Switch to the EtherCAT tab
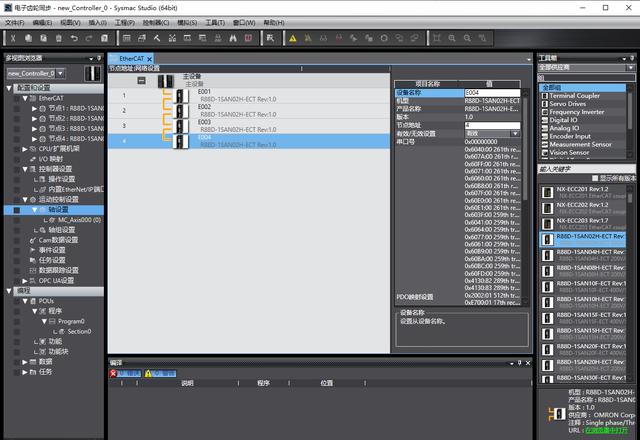This screenshot has width=640, height=440. click(x=131, y=59)
